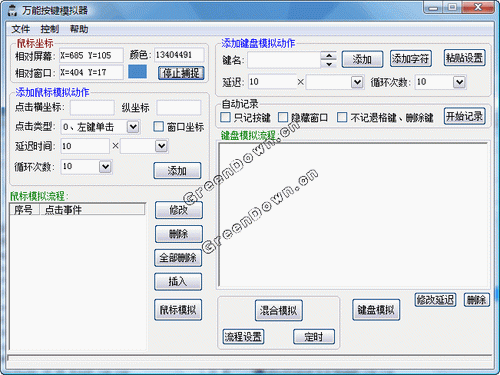The image size is (500, 375).
Task: Click the mouse 延迟时间 value field
Action: [85, 146]
